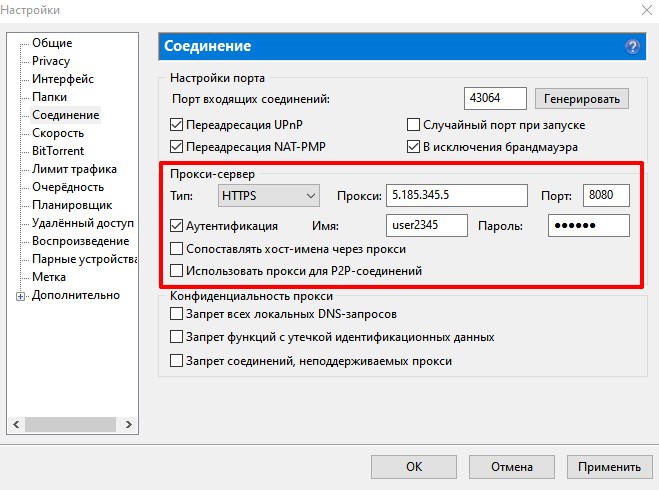
Task: Click the Отмена button
Action: point(511,467)
